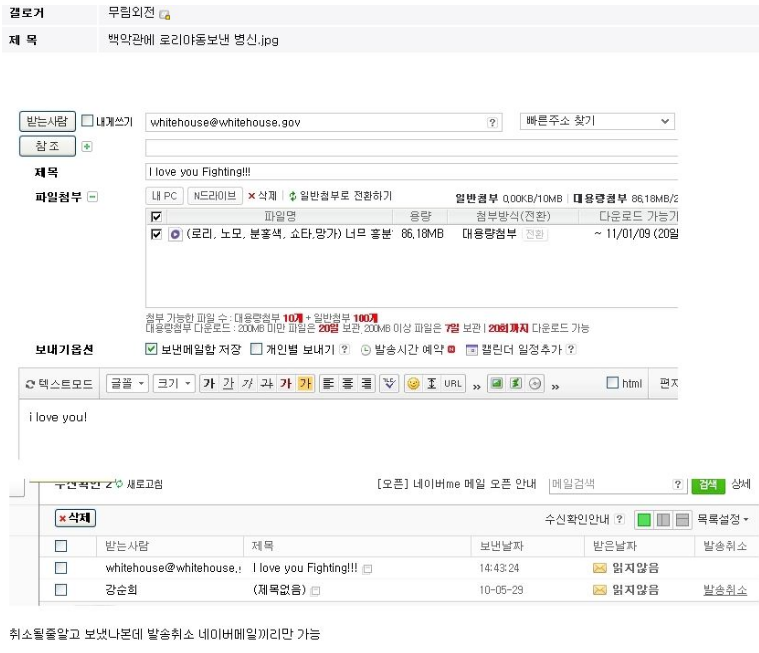Click 전환 button in attachment row
Image resolution: width=759 pixels, height=653 pixels.
click(535, 234)
